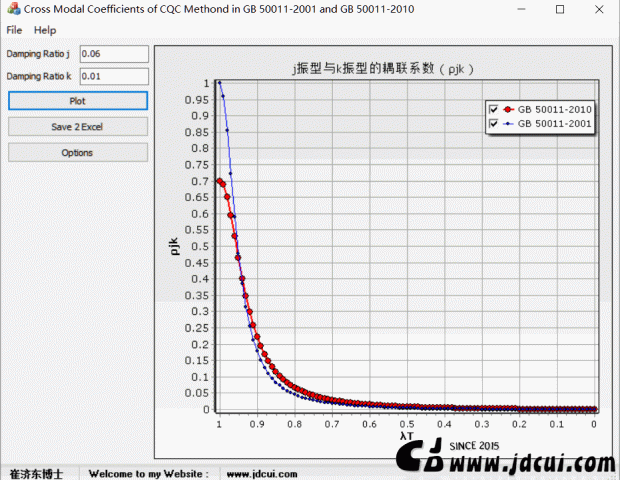
Task: Click the Save 2 Excel button
Action: click(78, 127)
